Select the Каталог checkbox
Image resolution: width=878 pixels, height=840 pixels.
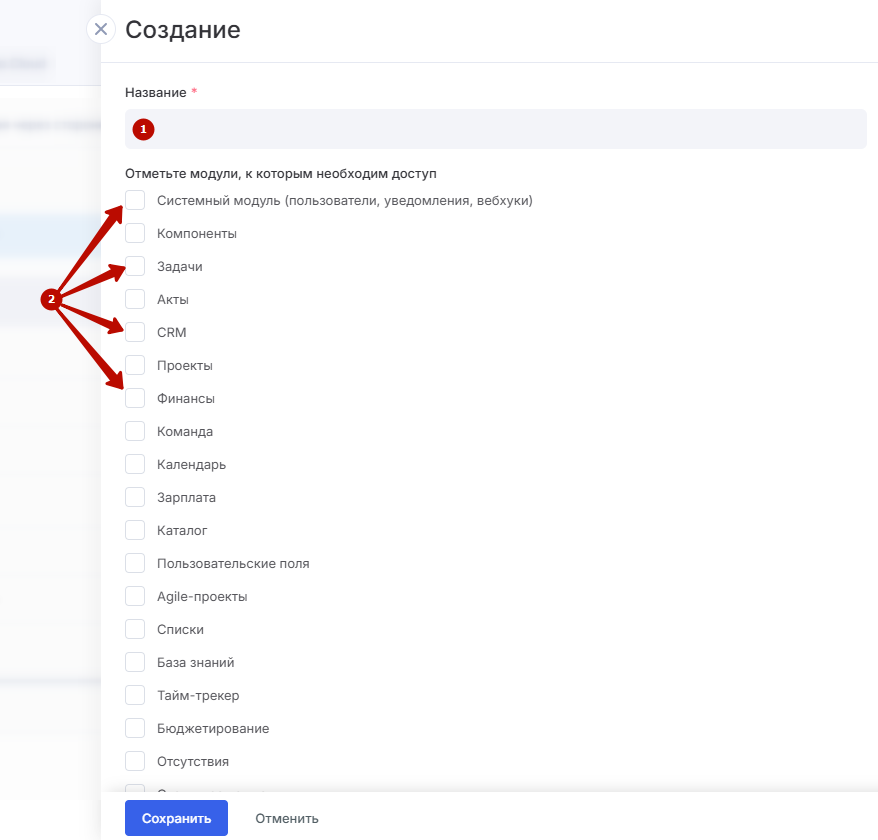(x=135, y=530)
